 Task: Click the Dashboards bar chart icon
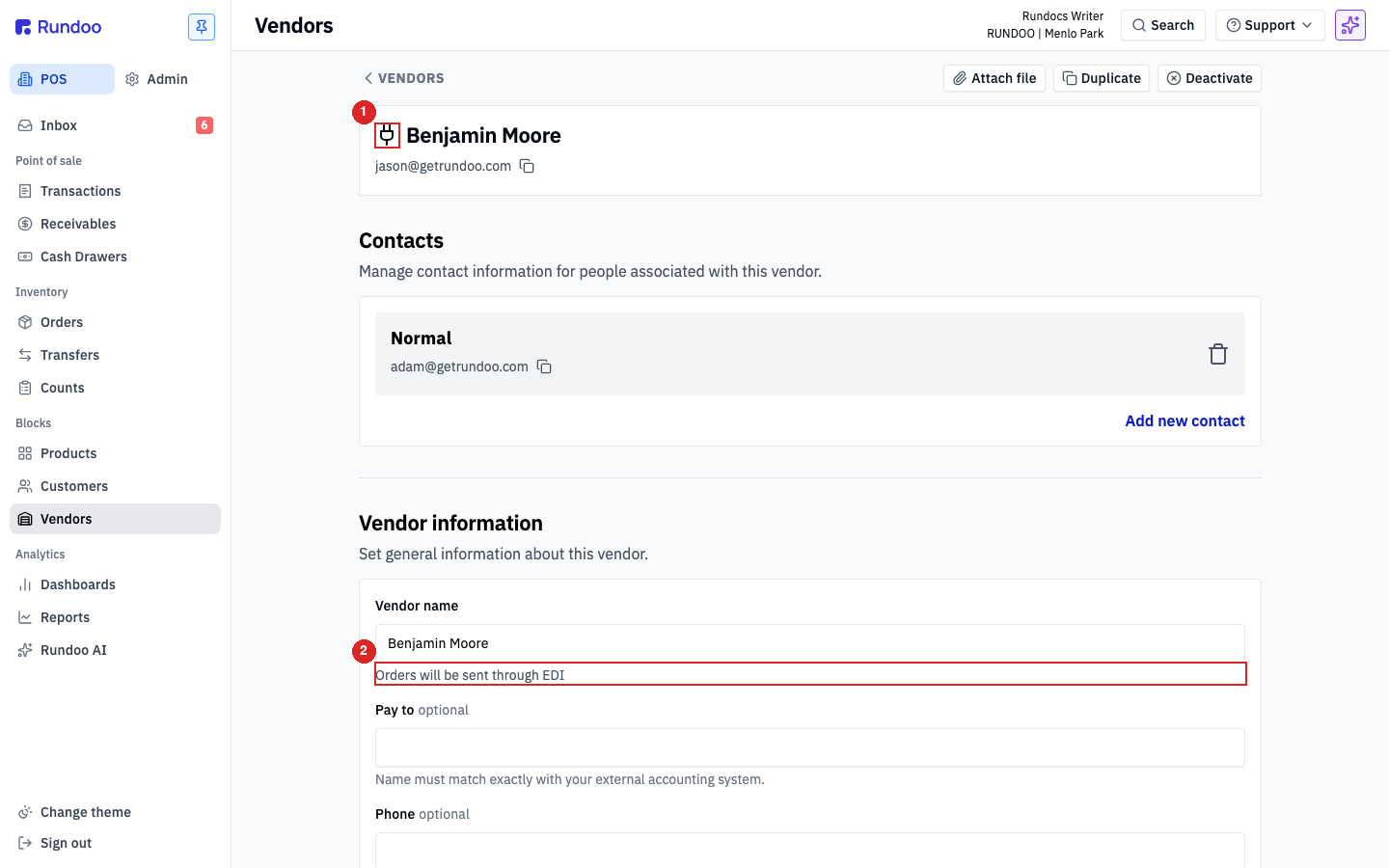[x=25, y=584]
